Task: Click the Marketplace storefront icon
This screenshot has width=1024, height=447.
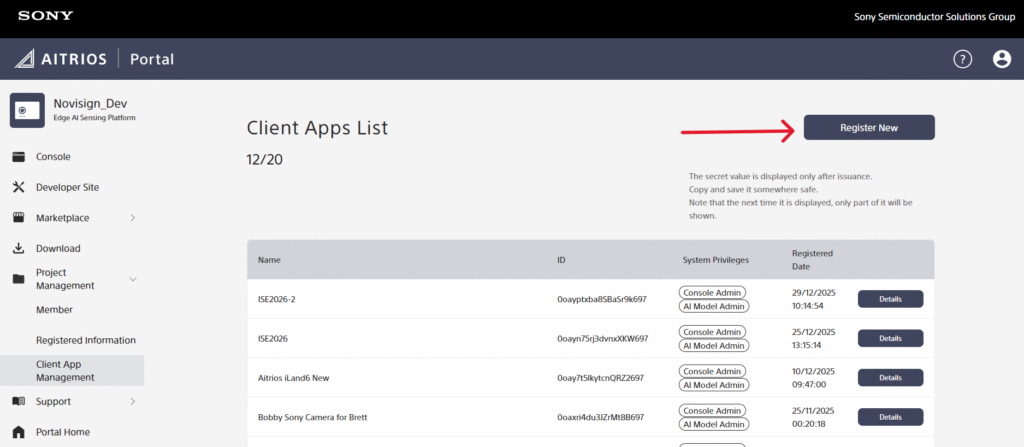Action: tap(18, 218)
